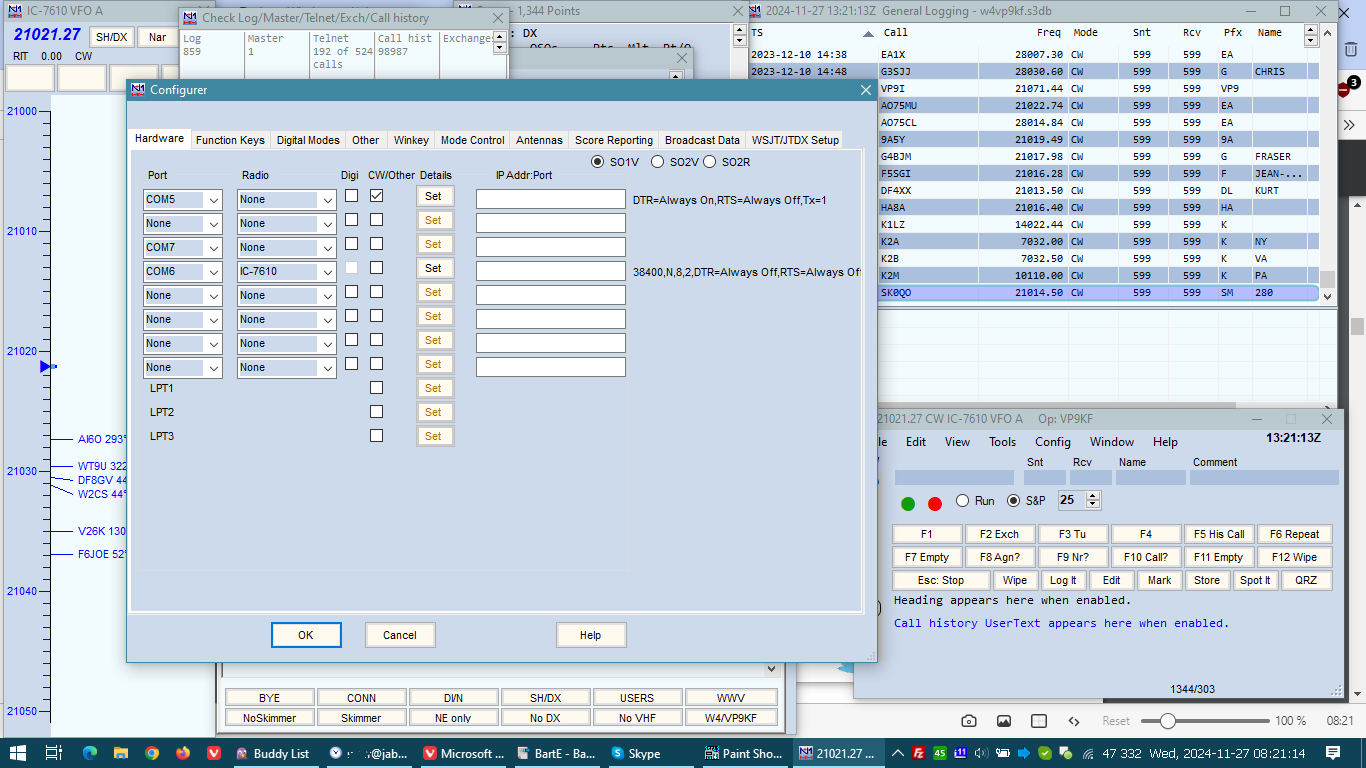The width and height of the screenshot is (1366, 768).
Task: Open Task View in the taskbar
Action: 54,753
